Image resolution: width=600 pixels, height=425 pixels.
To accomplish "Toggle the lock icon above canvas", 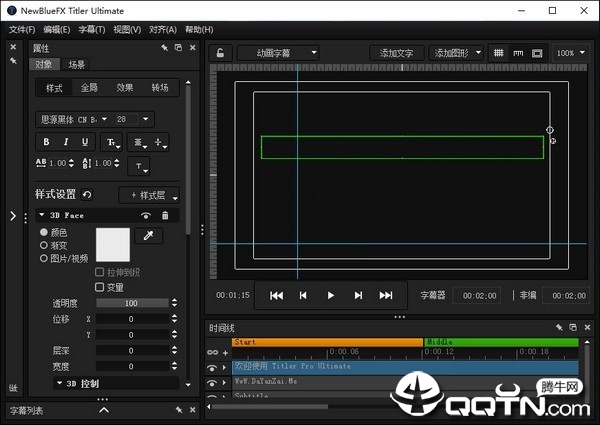I will click(x=220, y=53).
